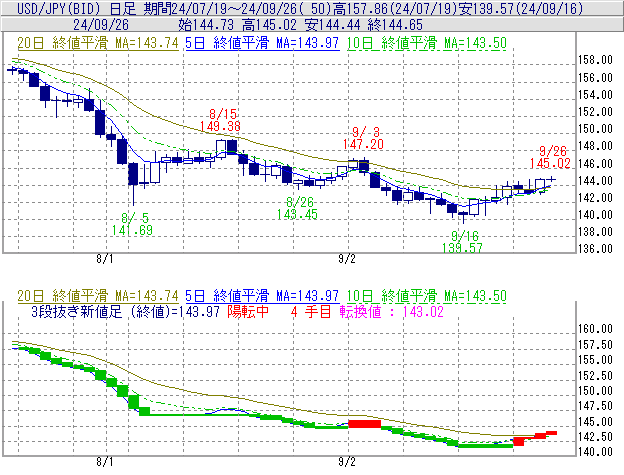
Task: Click the 24/09/26 date in header row
Action: coord(101,25)
